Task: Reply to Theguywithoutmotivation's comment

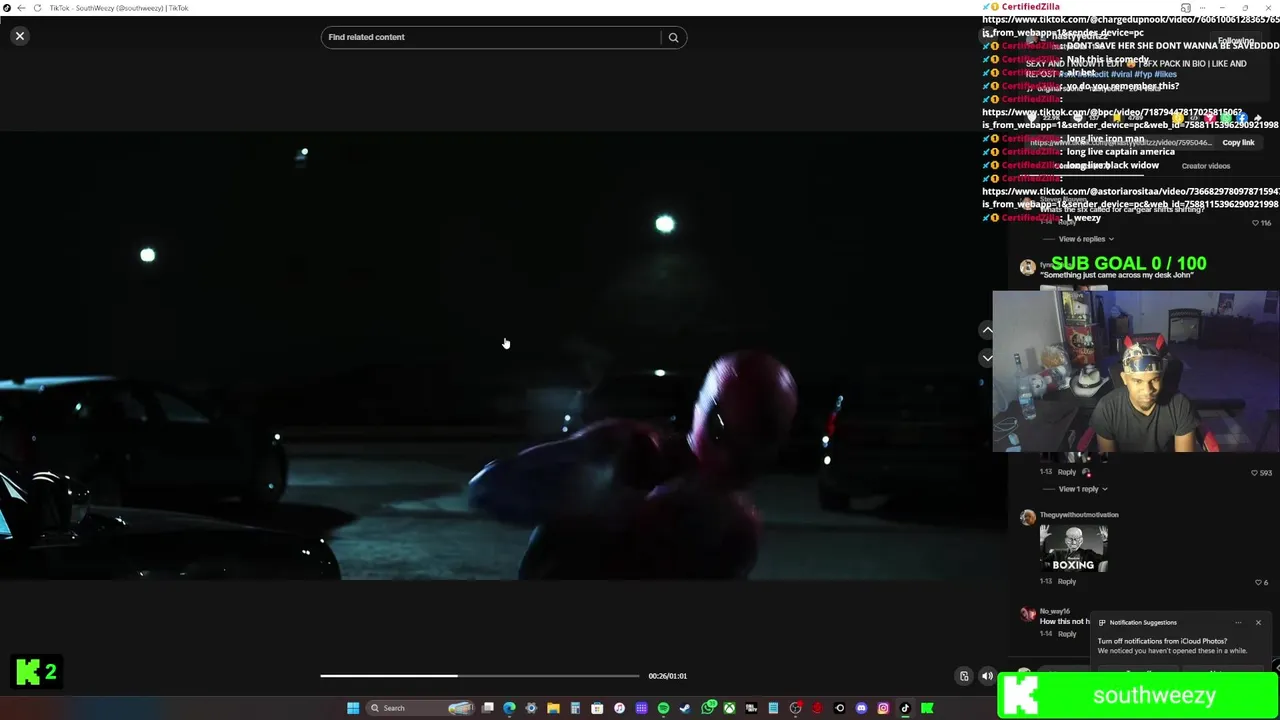Action: (x=1067, y=581)
